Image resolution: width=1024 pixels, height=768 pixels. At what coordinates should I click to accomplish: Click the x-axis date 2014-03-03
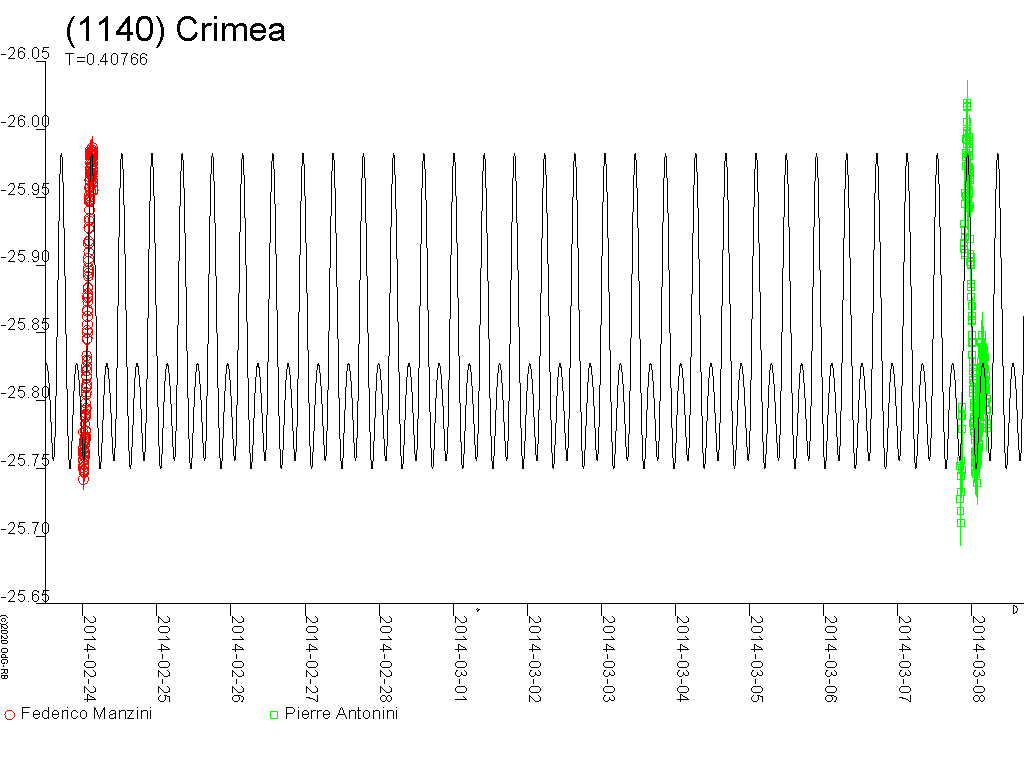pyautogui.click(x=608, y=658)
